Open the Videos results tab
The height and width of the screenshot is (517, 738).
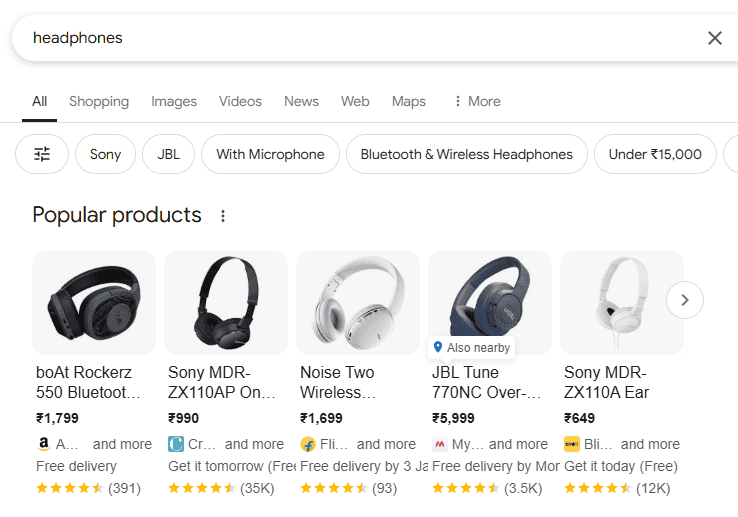240,101
